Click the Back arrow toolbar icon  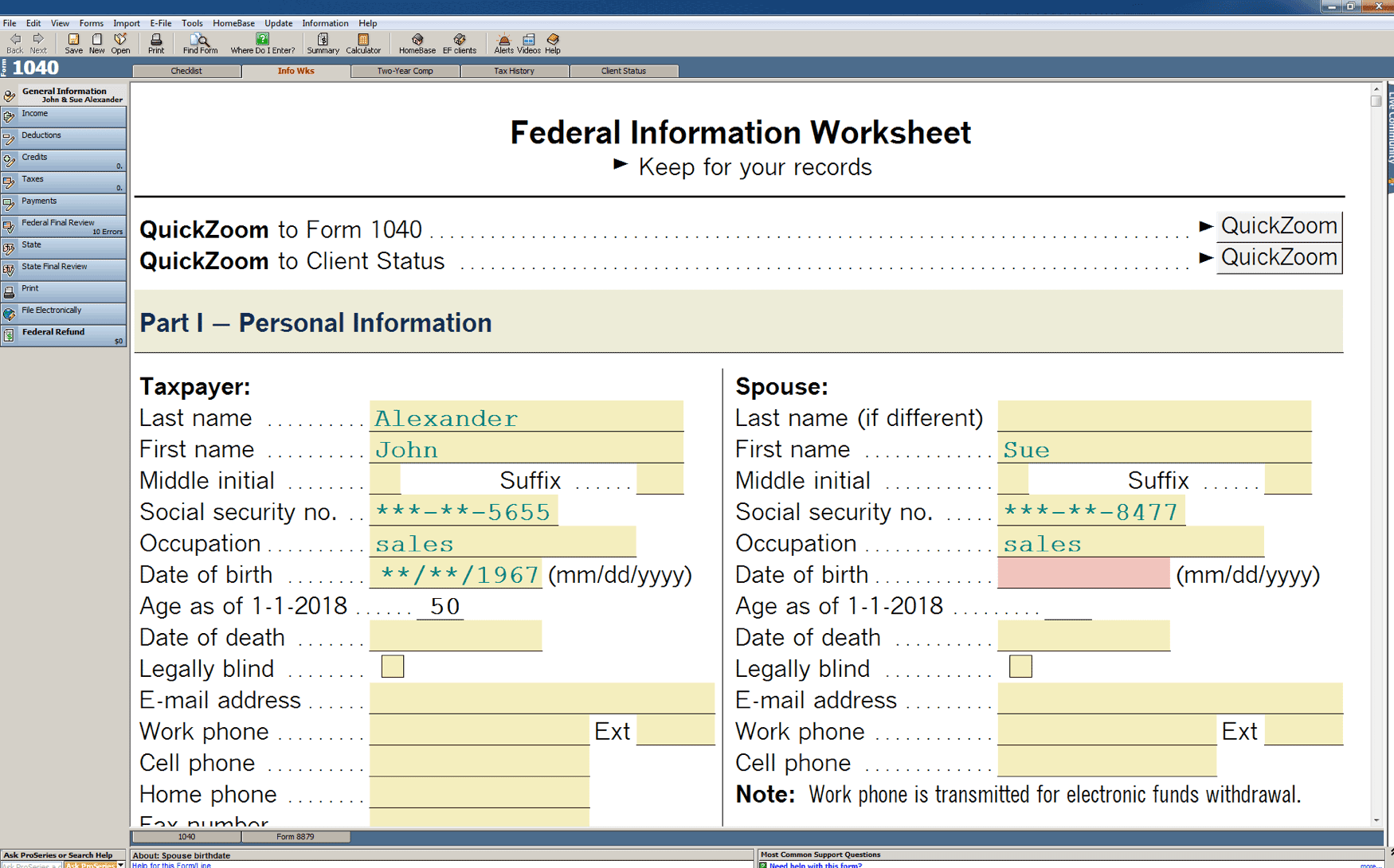[x=14, y=43]
